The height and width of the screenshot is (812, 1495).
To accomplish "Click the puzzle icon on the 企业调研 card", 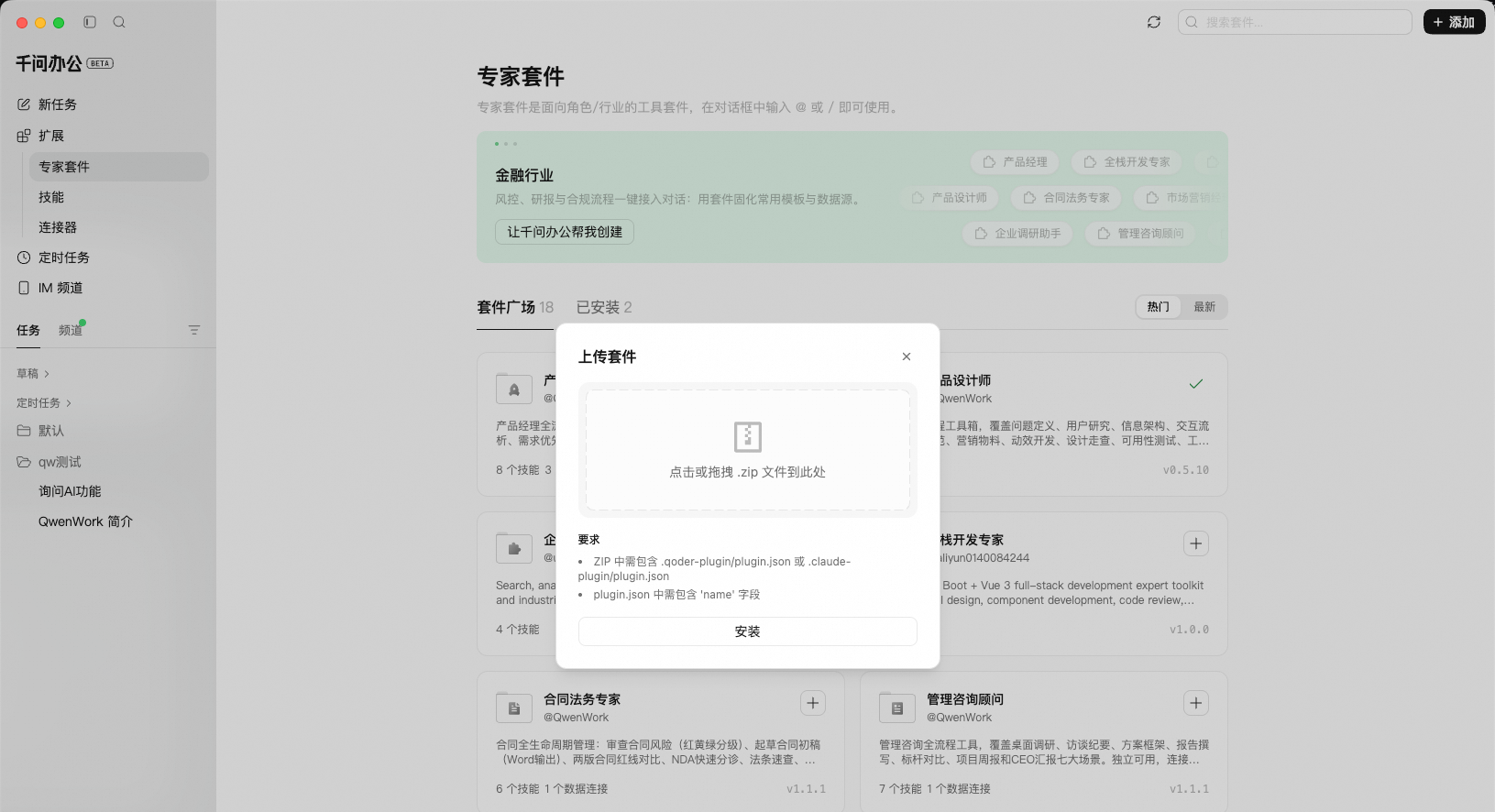I will [514, 548].
